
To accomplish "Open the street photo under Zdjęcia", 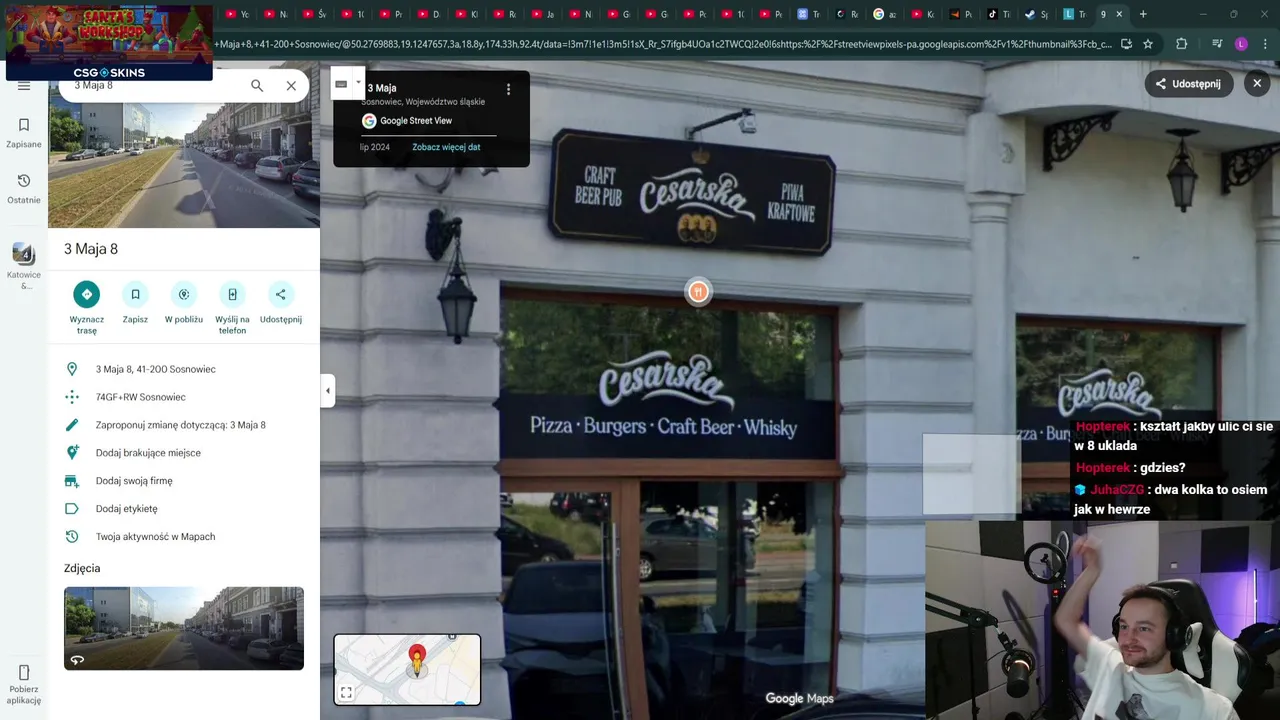I will point(184,628).
